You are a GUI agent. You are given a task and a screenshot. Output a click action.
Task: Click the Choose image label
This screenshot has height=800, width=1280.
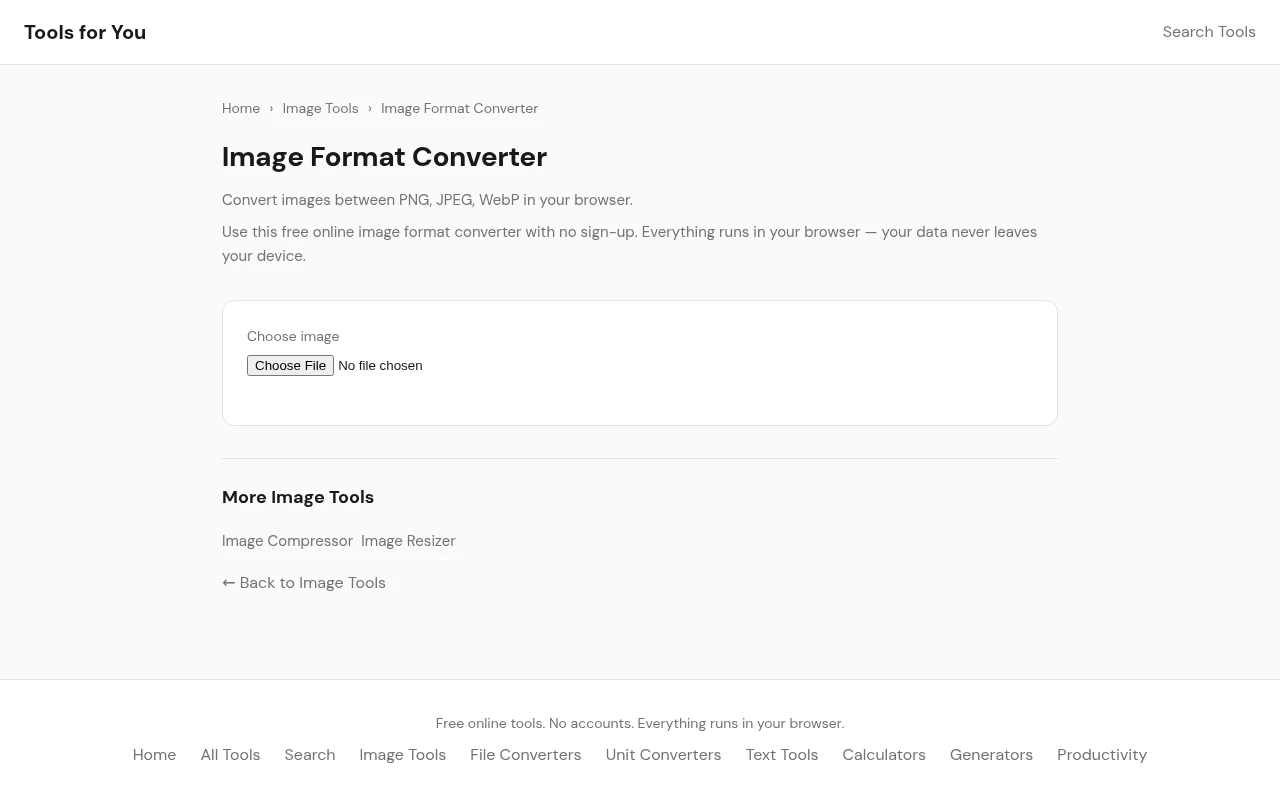click(293, 336)
